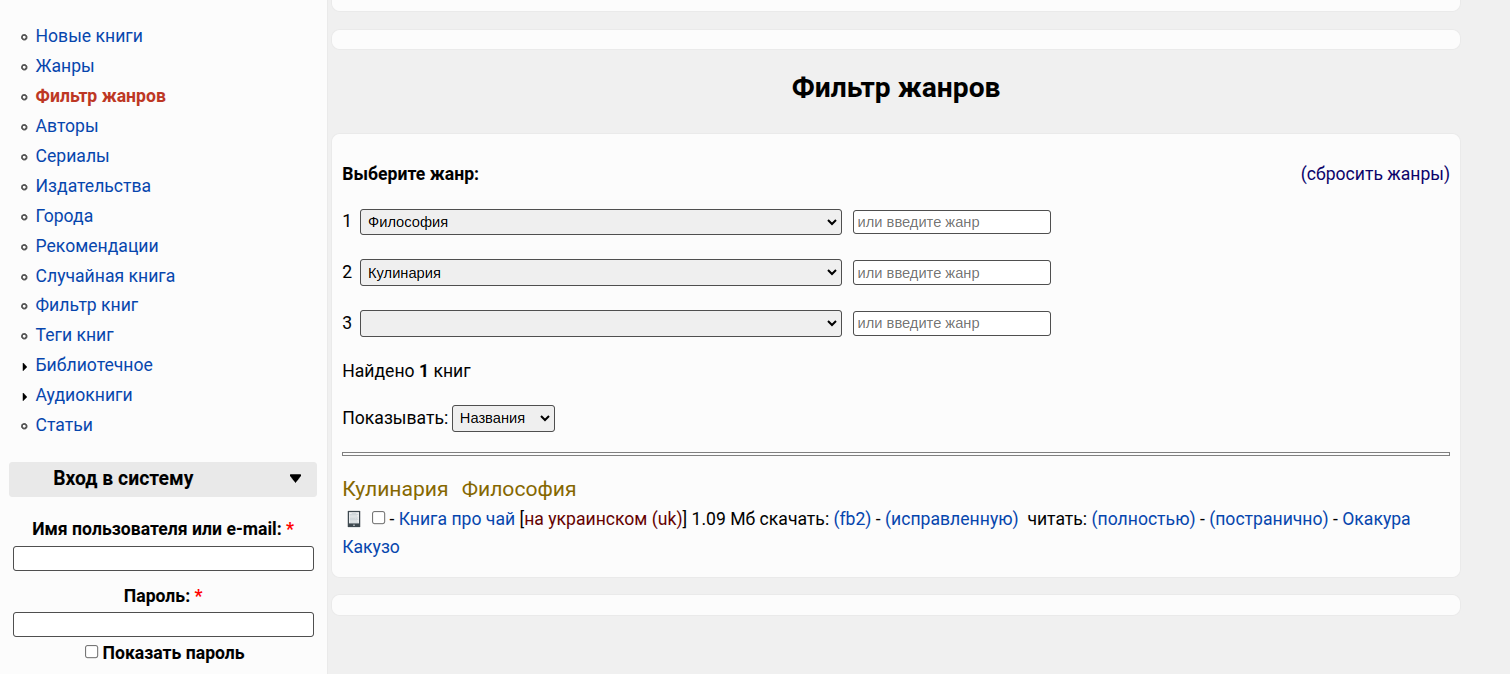This screenshot has height=674, width=1510.
Task: Change the Показывать display mode dropdown
Action: click(503, 418)
